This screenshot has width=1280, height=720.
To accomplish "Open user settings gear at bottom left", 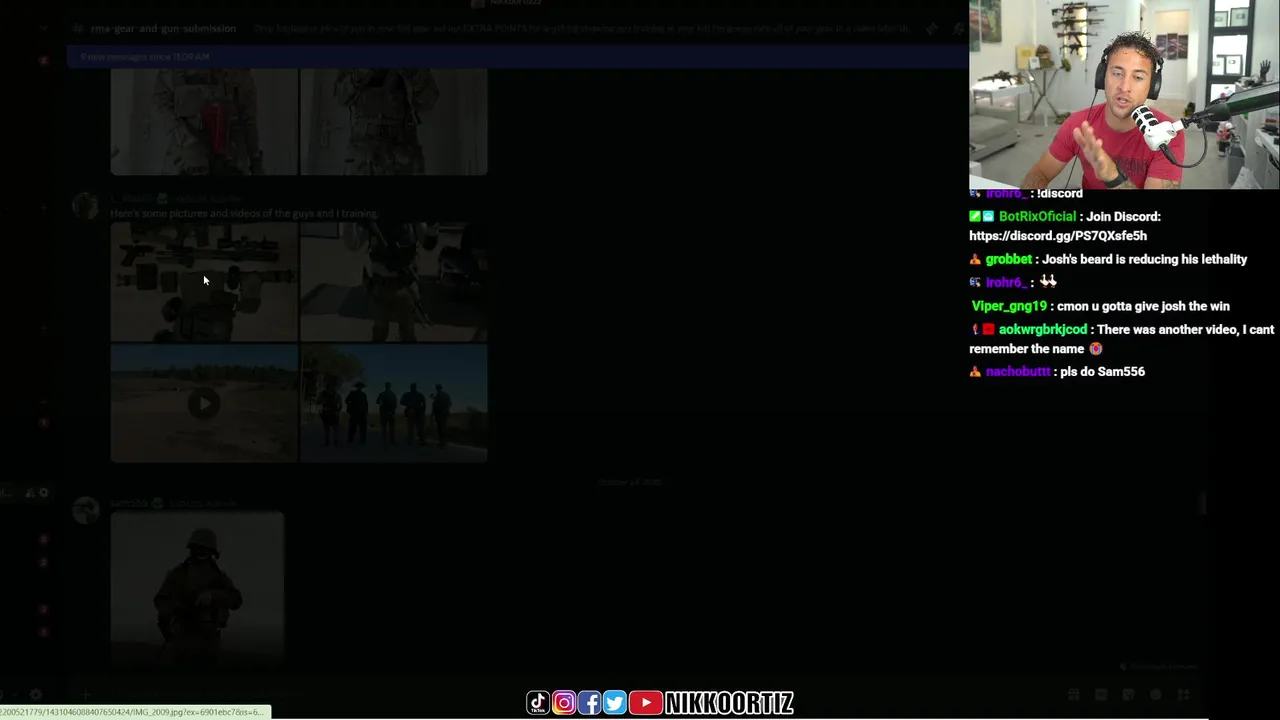I will pyautogui.click(x=36, y=694).
